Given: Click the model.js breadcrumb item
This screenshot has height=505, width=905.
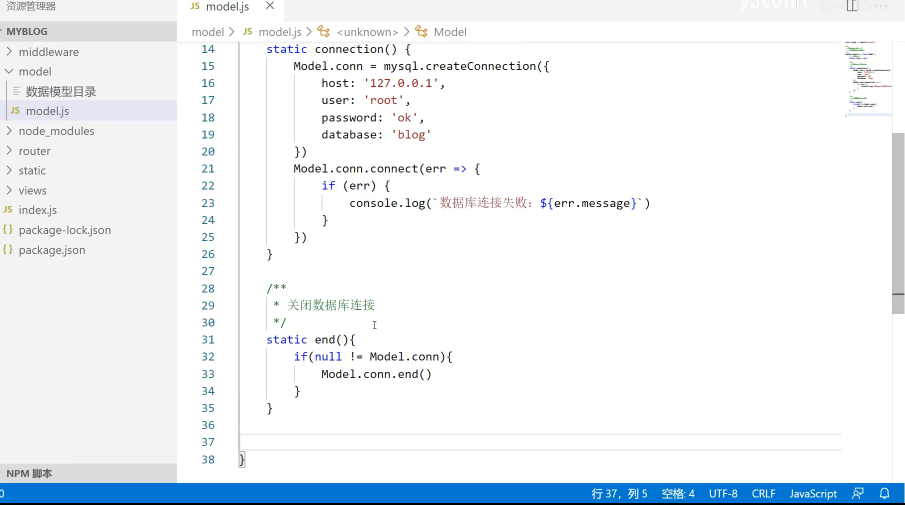Looking at the screenshot, I should tap(280, 32).
